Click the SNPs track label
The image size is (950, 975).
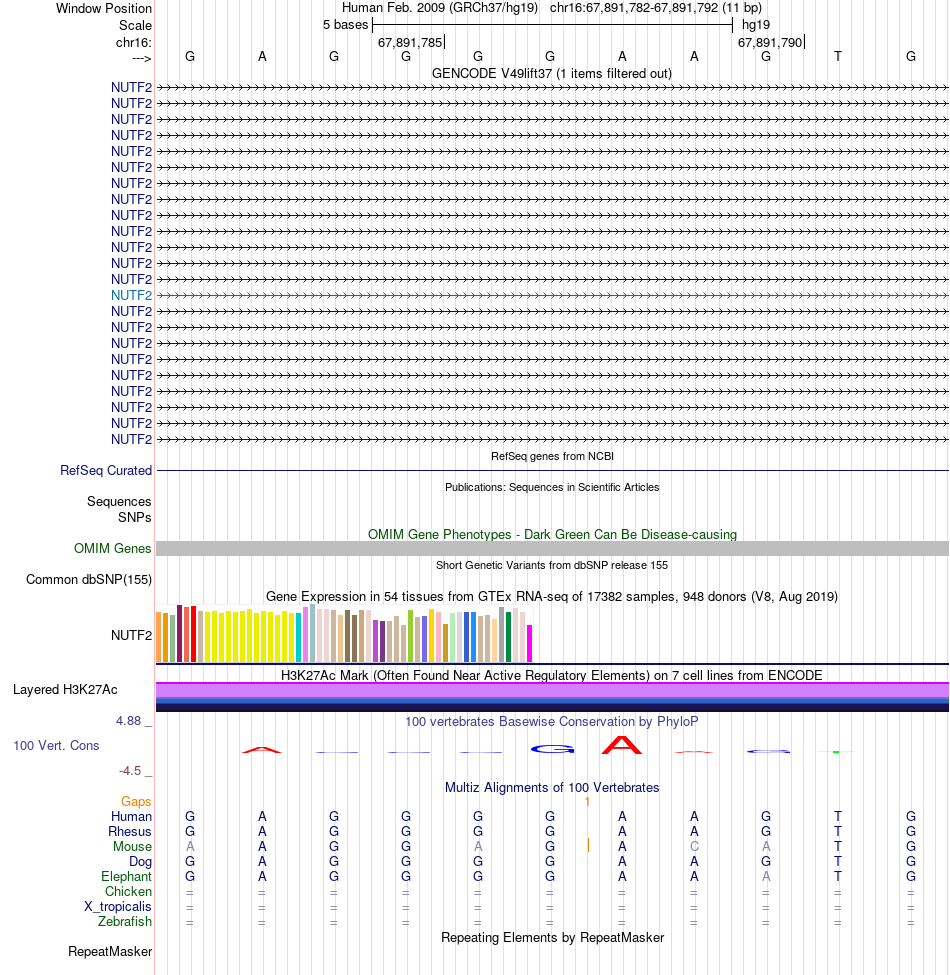point(134,517)
